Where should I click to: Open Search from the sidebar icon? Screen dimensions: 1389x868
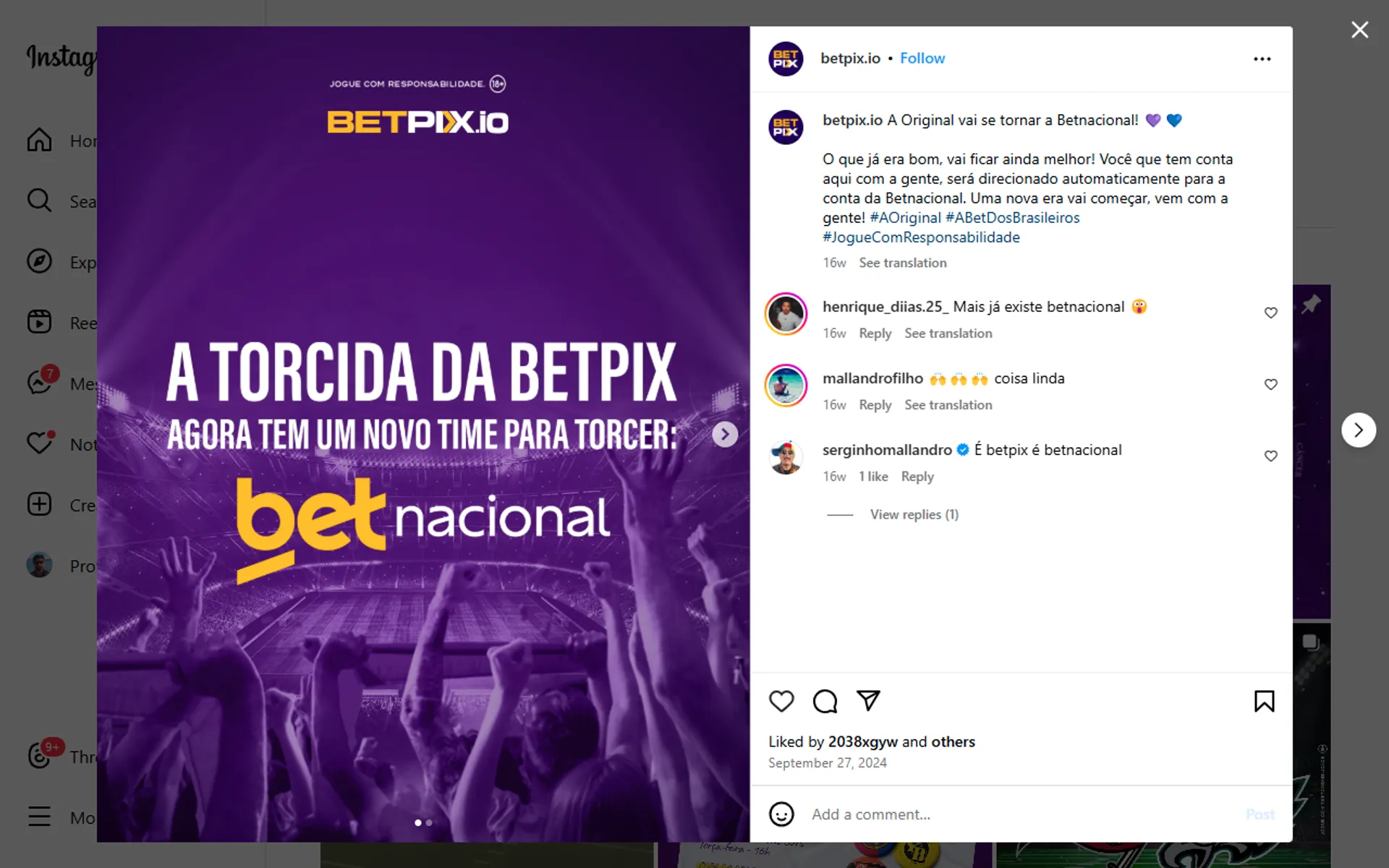click(40, 201)
